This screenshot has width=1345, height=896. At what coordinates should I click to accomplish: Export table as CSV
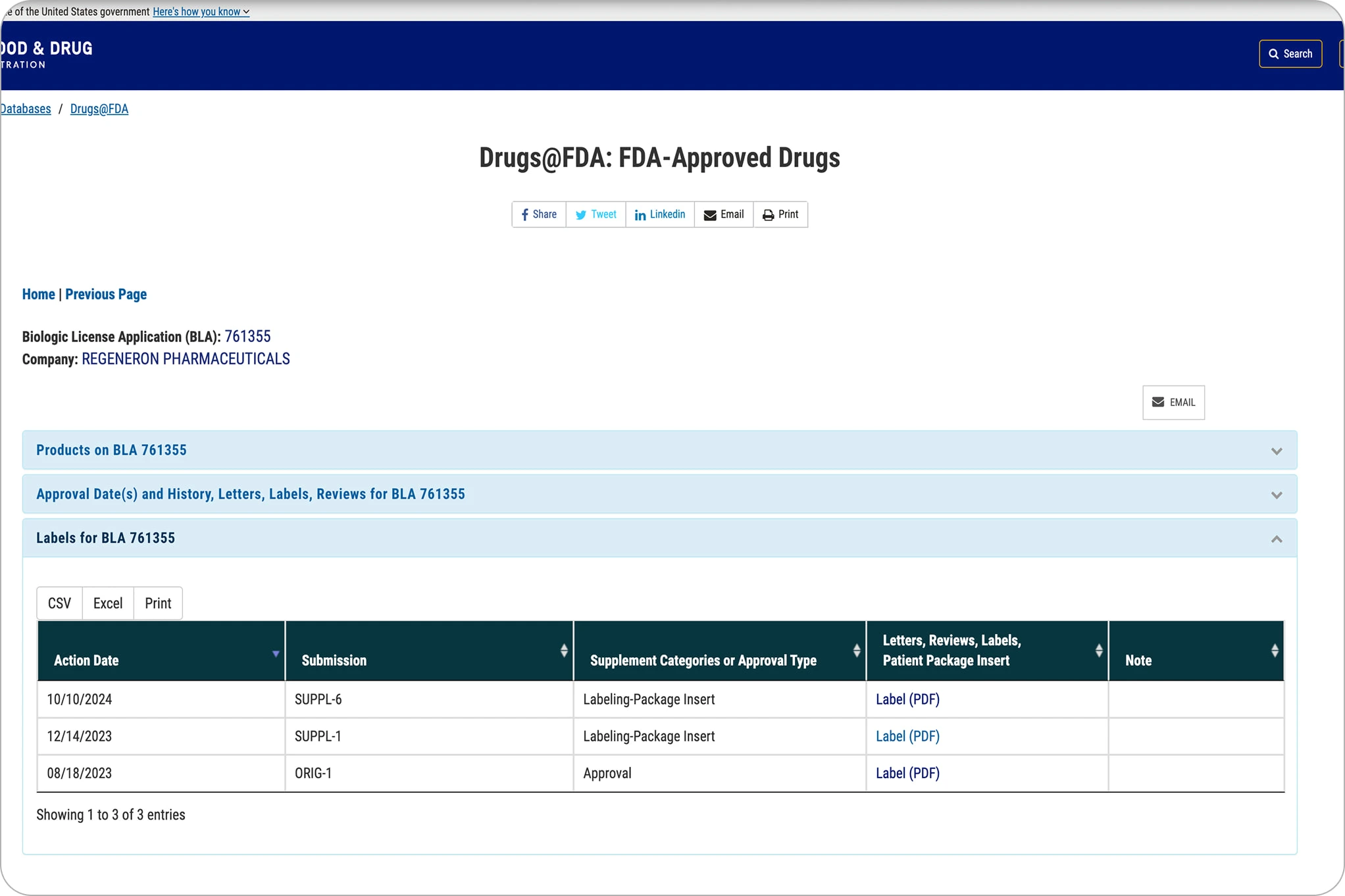59,603
